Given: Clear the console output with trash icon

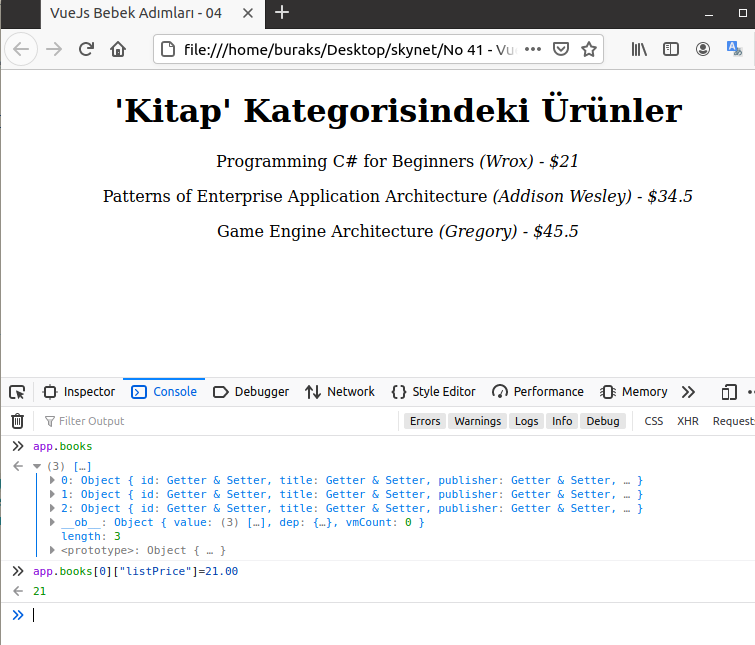Looking at the screenshot, I should [x=17, y=421].
